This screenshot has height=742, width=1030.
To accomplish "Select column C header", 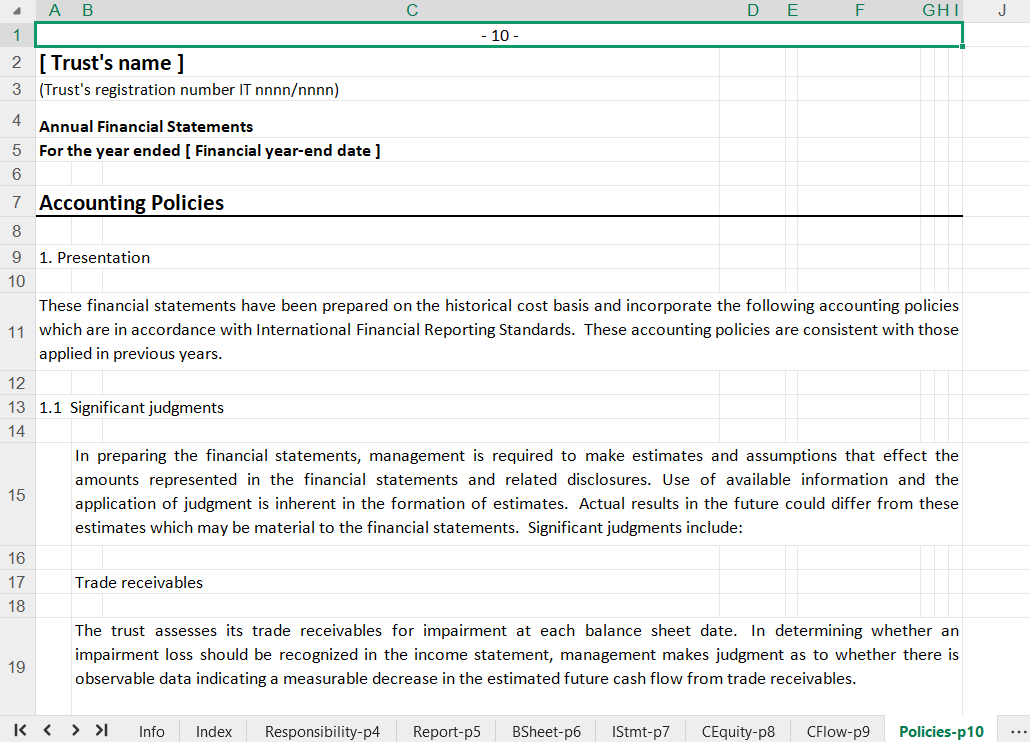I will (412, 11).
